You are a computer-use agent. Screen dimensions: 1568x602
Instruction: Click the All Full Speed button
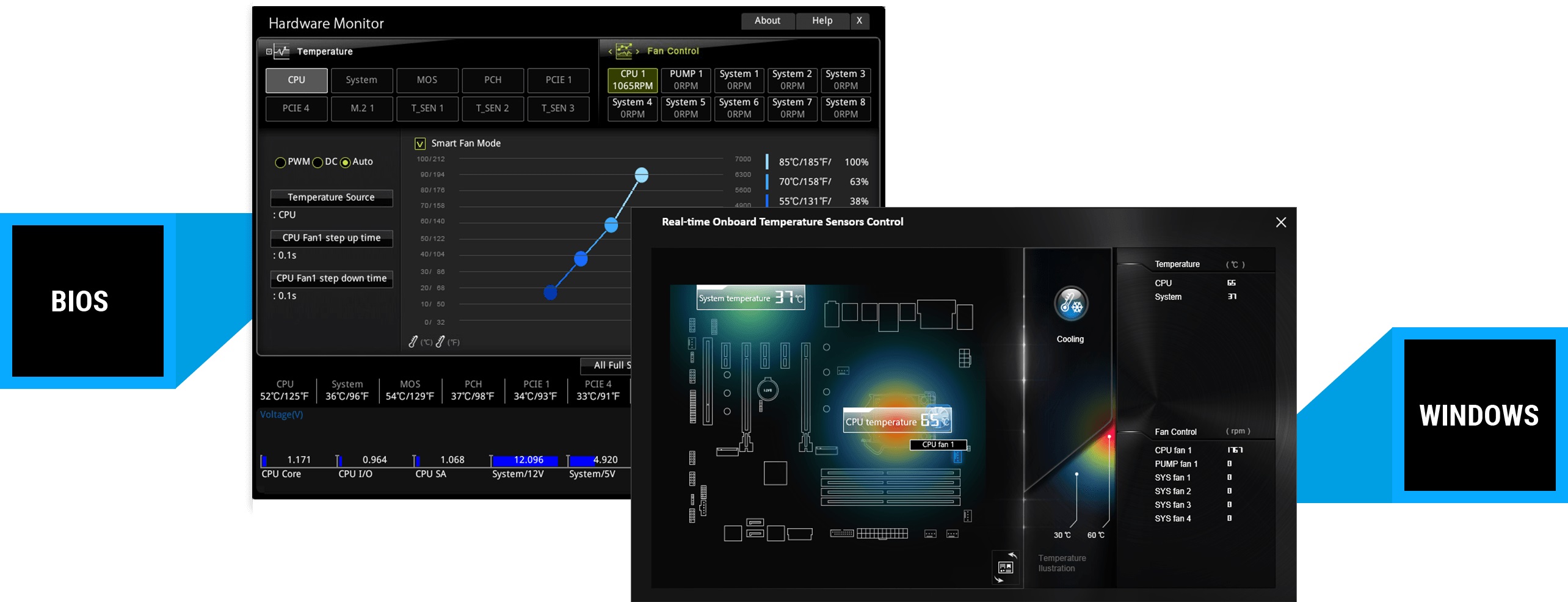[x=606, y=365]
